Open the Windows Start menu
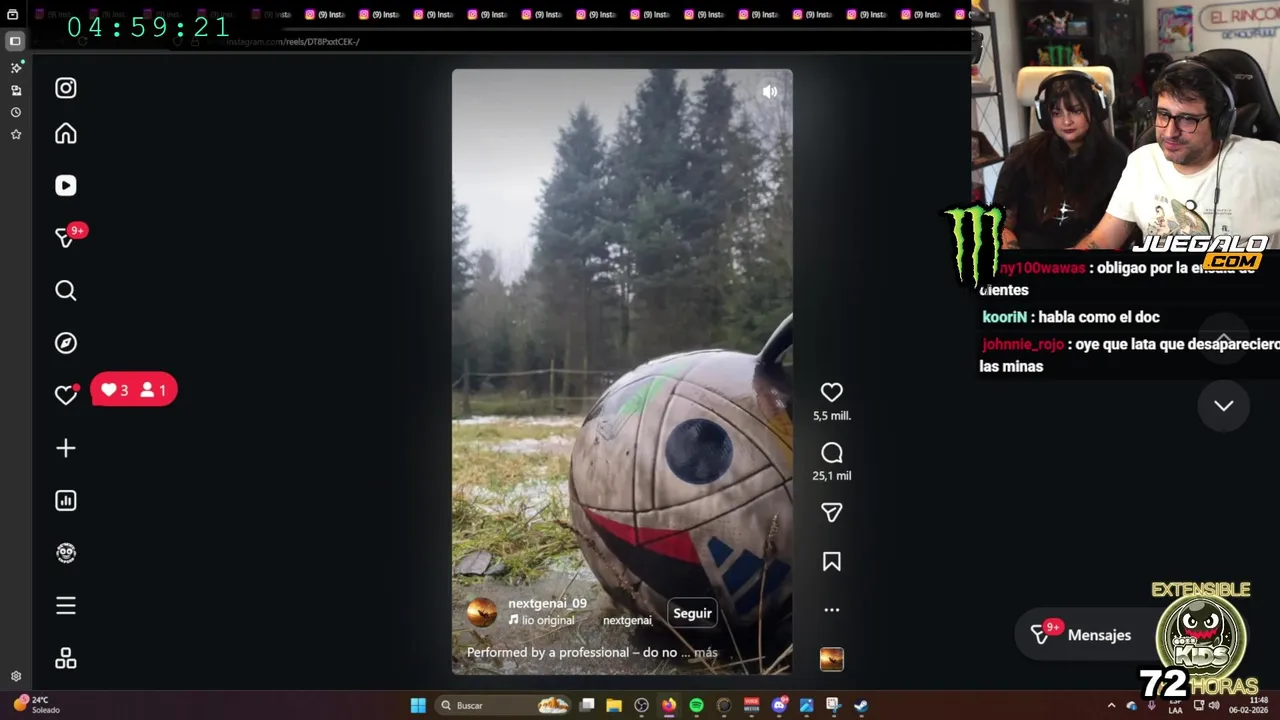 click(x=418, y=705)
